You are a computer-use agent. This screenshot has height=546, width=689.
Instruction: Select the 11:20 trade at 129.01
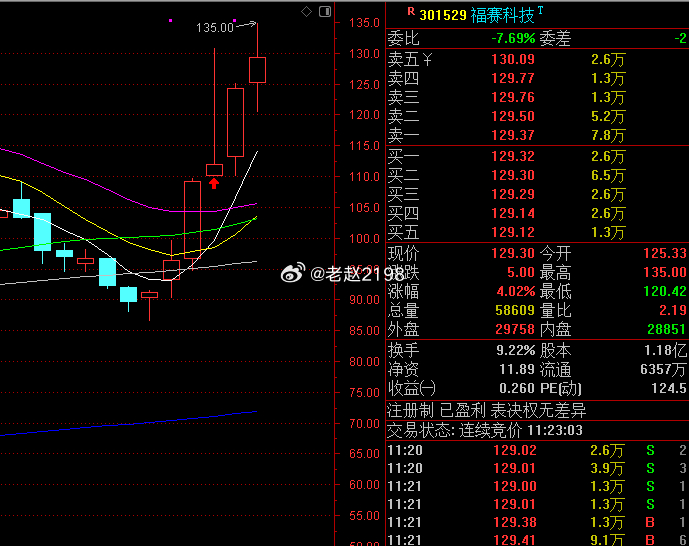pos(537,468)
